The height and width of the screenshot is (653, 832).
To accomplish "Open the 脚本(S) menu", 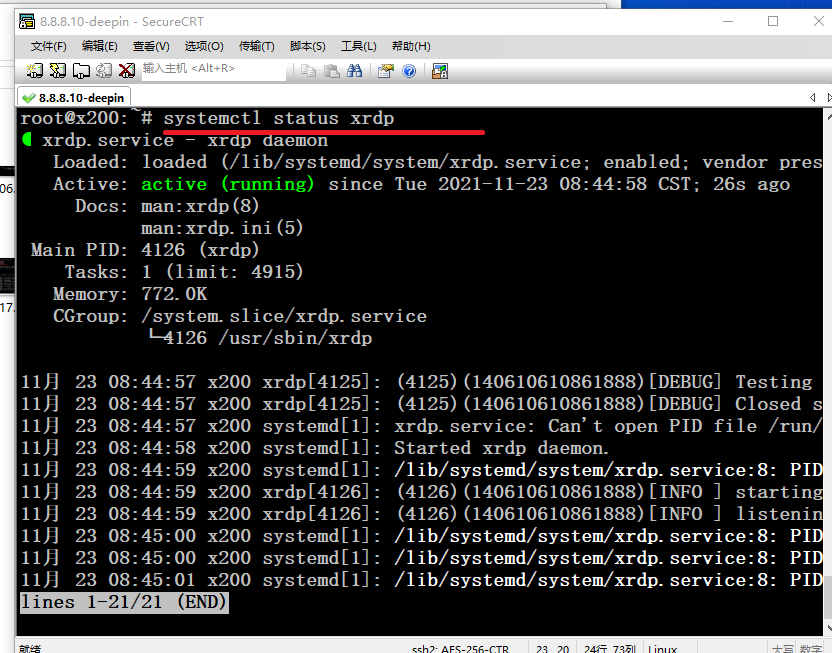I will (308, 46).
